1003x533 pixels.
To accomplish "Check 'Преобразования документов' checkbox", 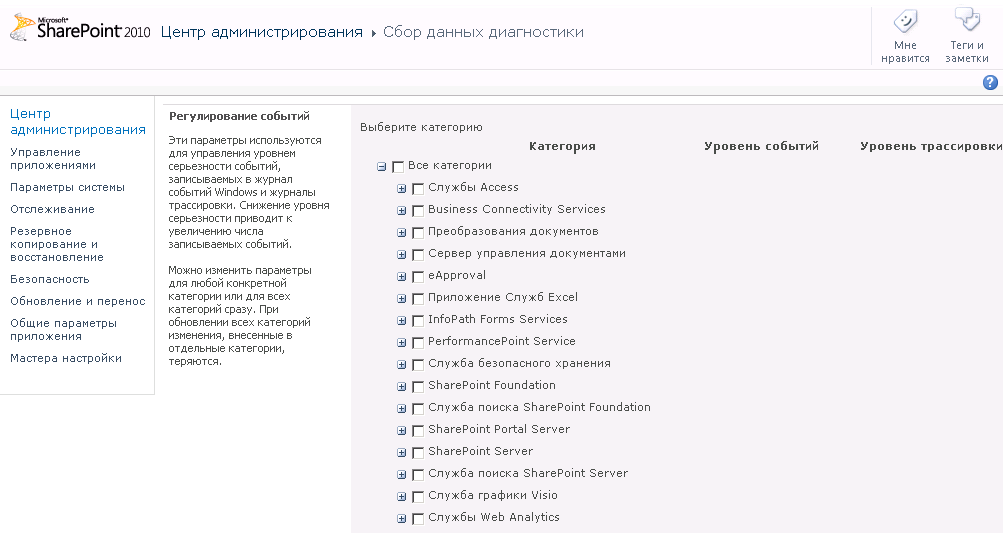I will (418, 233).
